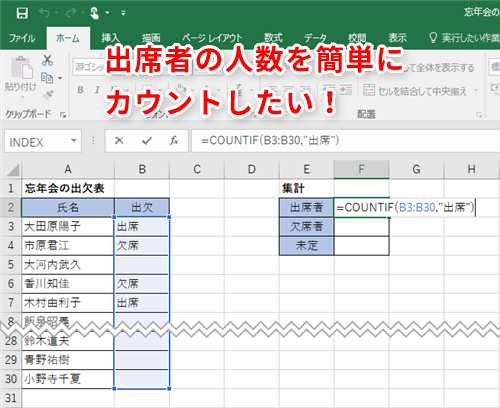
Task: Click the 出席 cell in 木村由利子 row
Action: point(142,303)
